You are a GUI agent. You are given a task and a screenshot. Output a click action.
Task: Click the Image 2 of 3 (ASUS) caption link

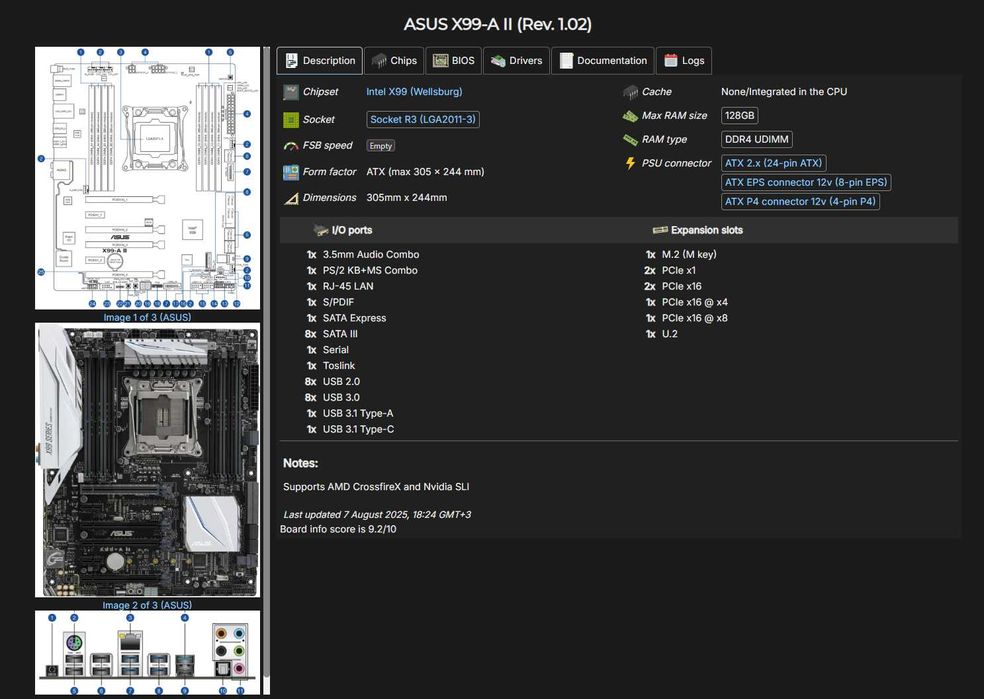point(147,605)
